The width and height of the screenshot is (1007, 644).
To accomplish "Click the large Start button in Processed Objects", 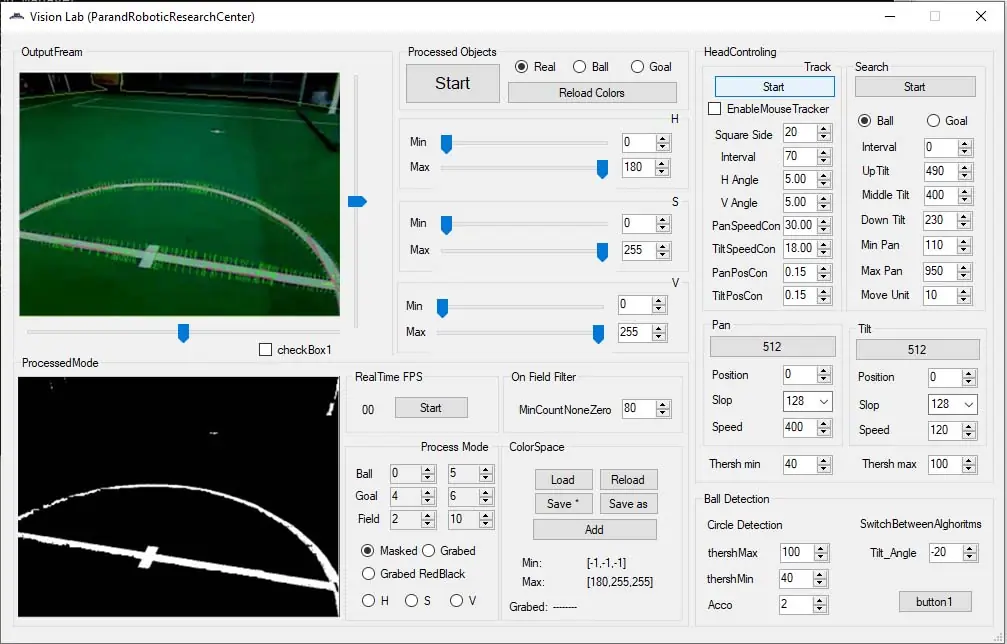I will [x=453, y=83].
